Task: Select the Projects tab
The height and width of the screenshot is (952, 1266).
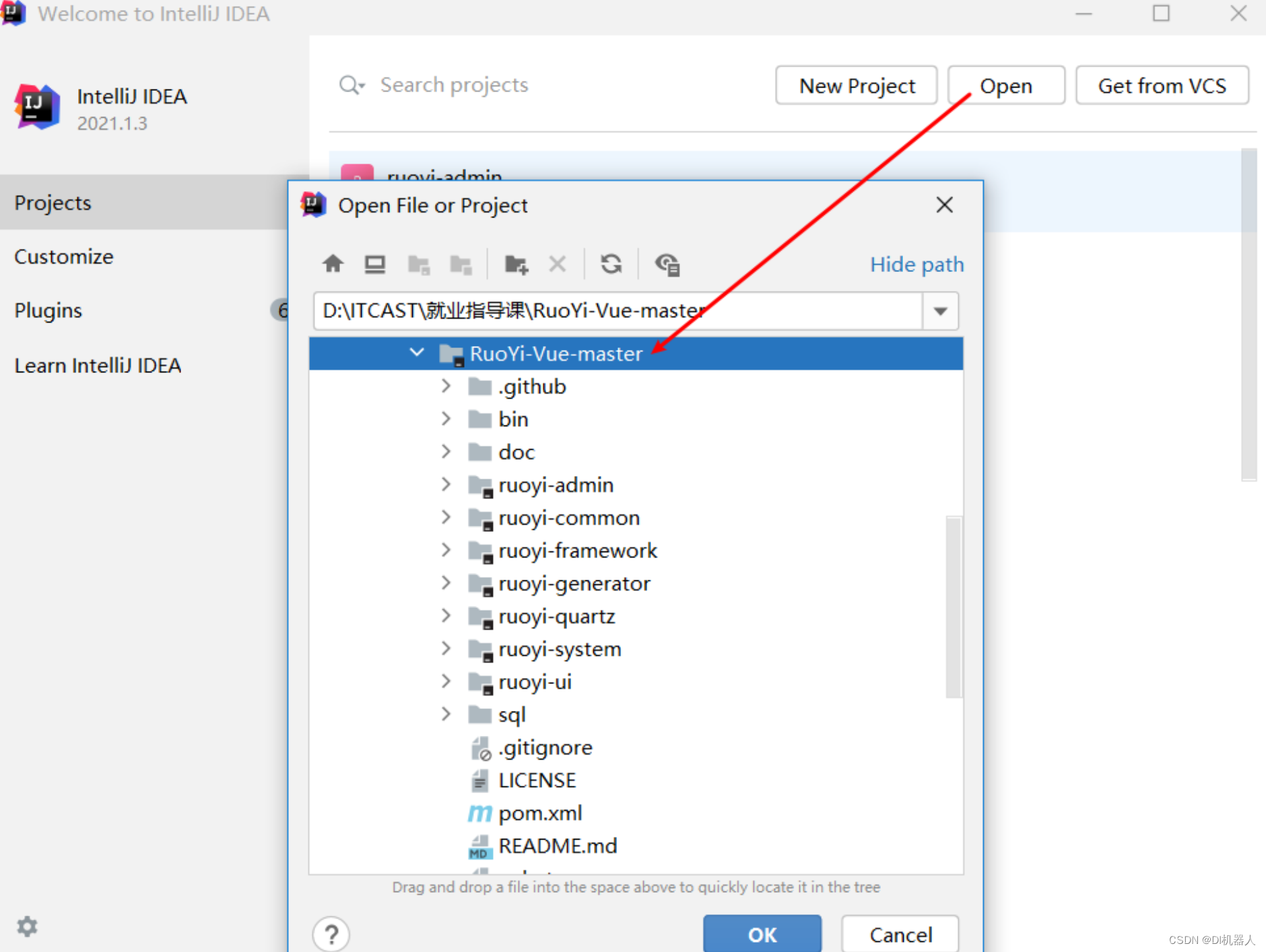Action: tap(144, 203)
